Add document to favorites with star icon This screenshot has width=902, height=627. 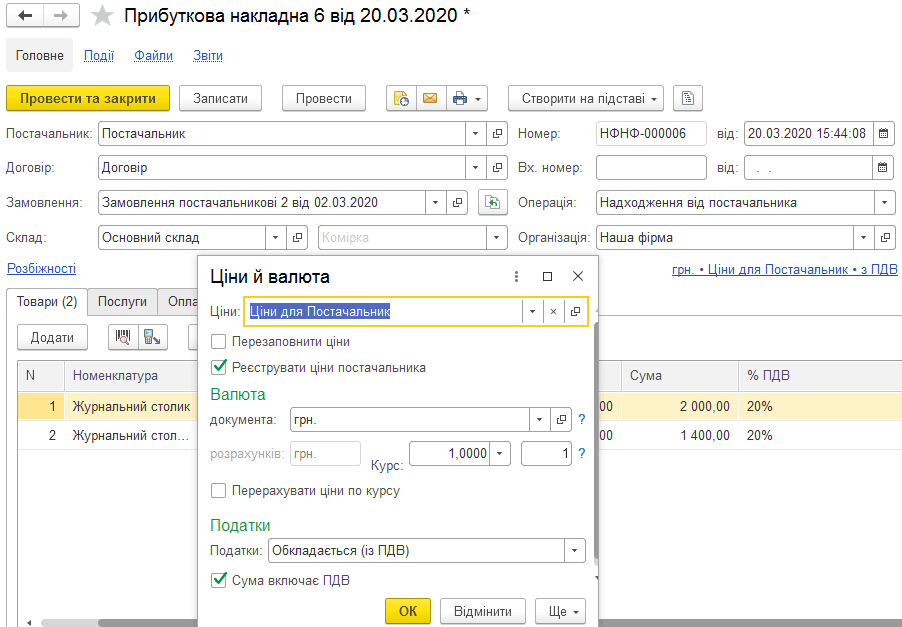(x=102, y=16)
